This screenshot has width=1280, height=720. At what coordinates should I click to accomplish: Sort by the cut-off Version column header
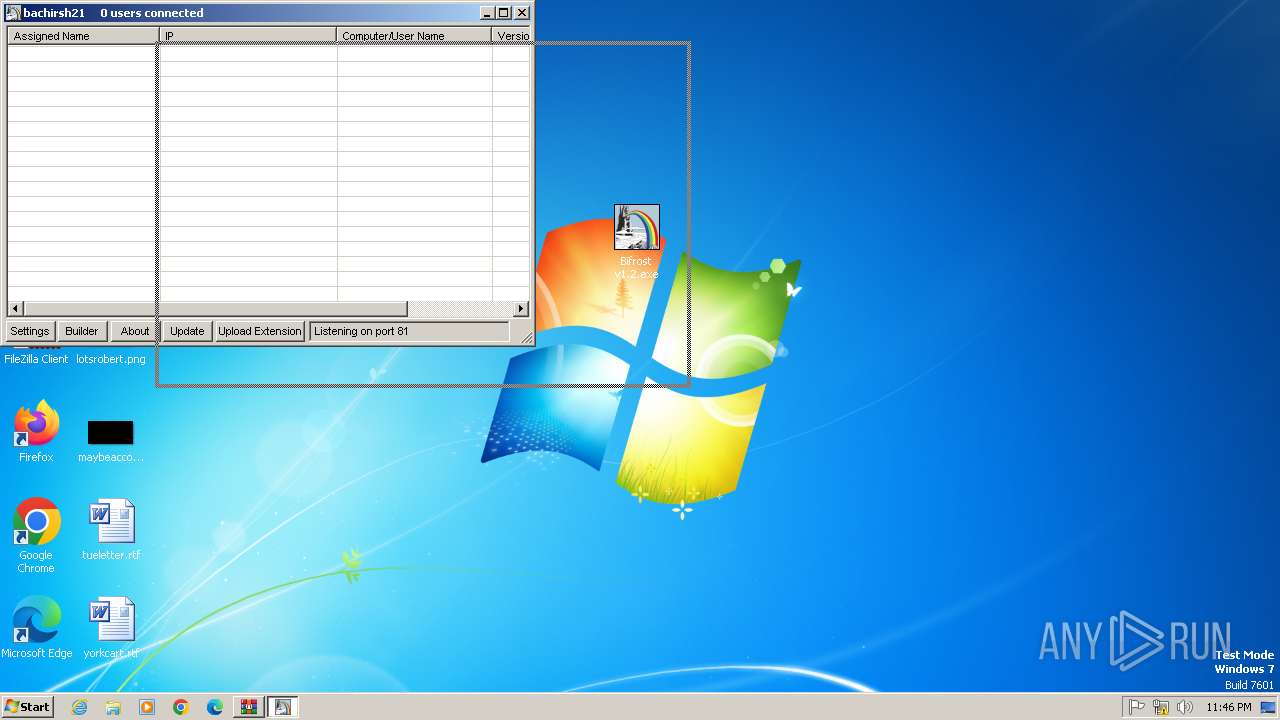point(511,36)
